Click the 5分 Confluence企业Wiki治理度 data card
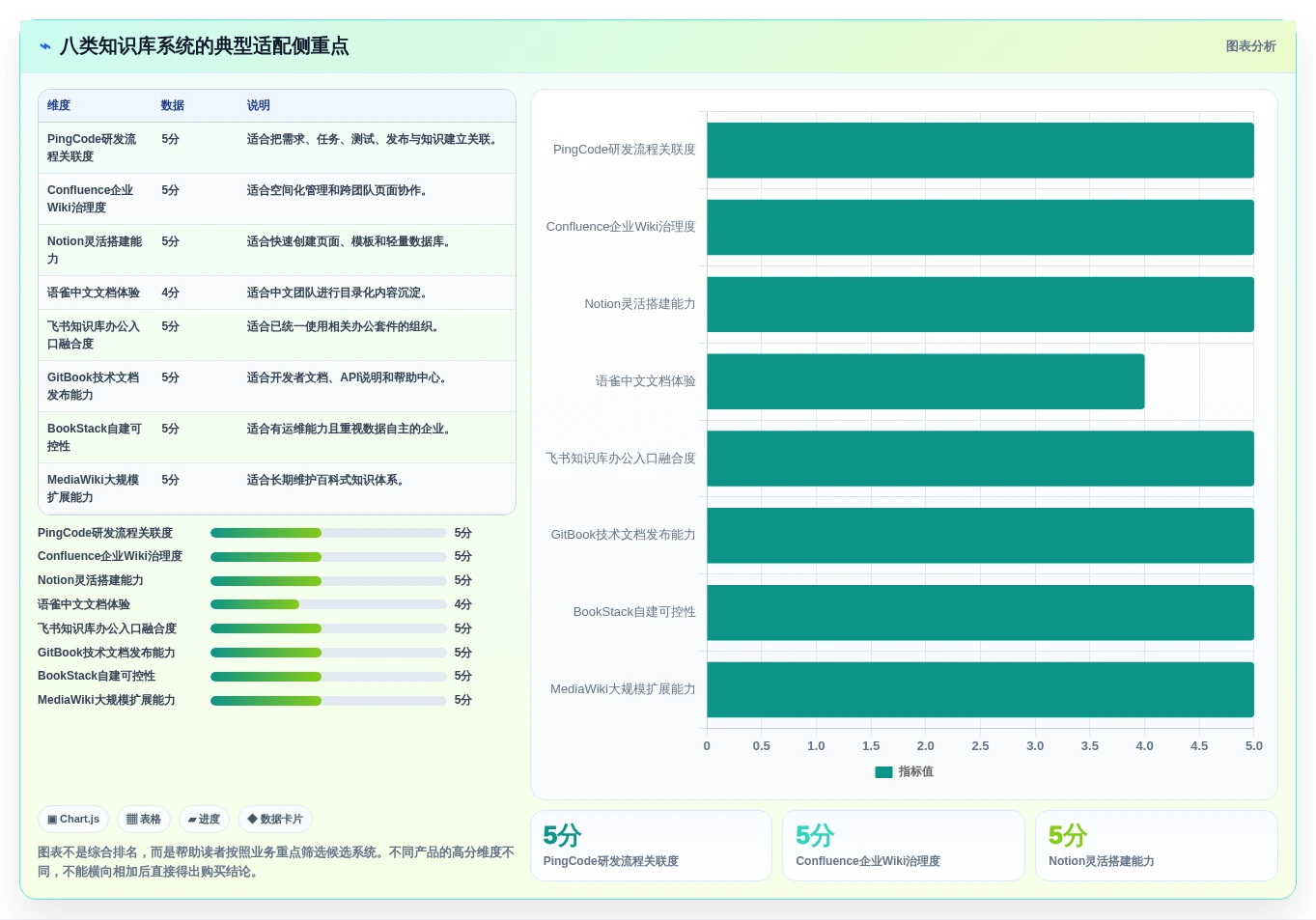The width and height of the screenshot is (1316, 920). 904,846
